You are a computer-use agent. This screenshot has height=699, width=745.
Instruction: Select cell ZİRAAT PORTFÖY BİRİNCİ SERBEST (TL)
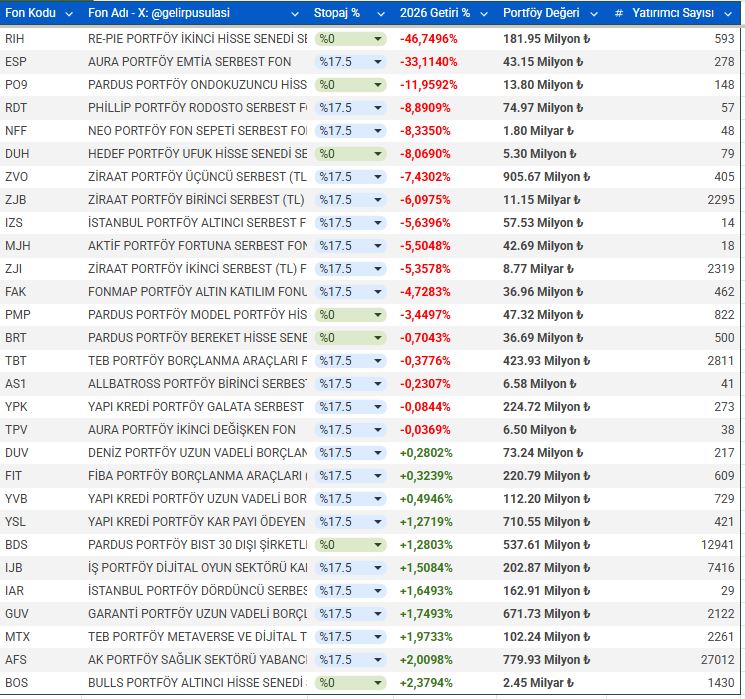click(196, 200)
